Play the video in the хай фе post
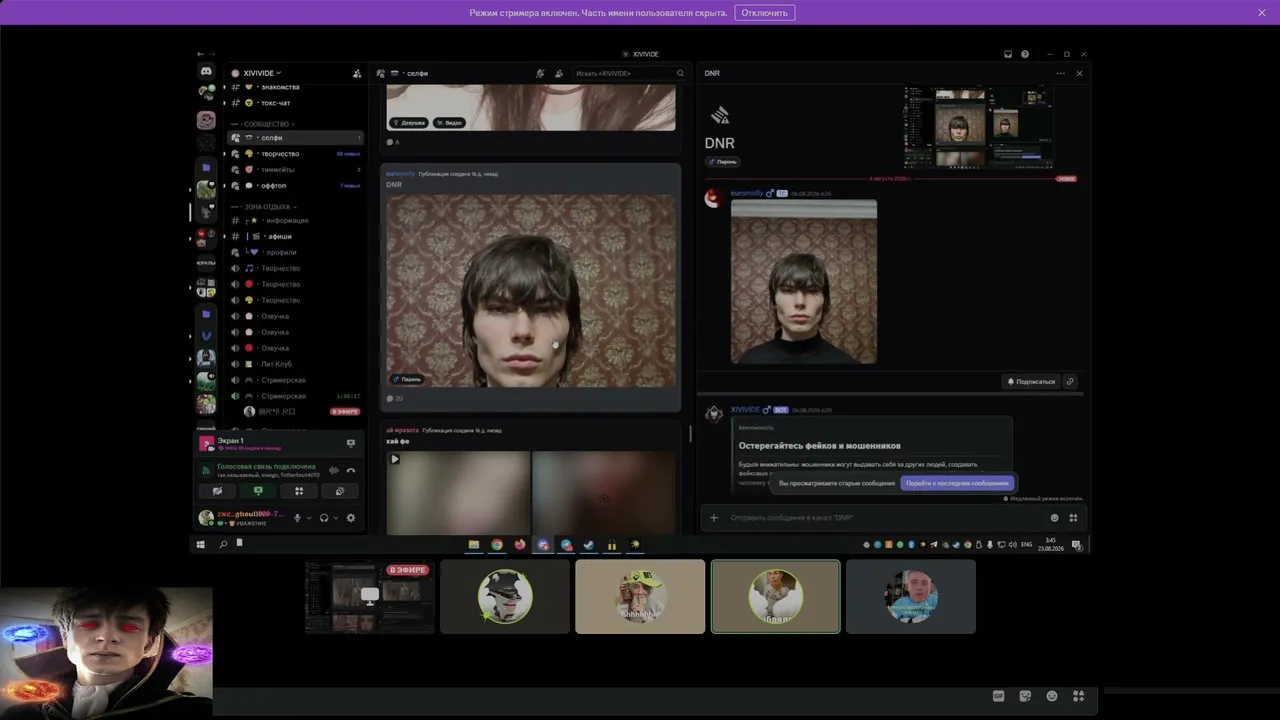The height and width of the screenshot is (720, 1280). [x=394, y=459]
